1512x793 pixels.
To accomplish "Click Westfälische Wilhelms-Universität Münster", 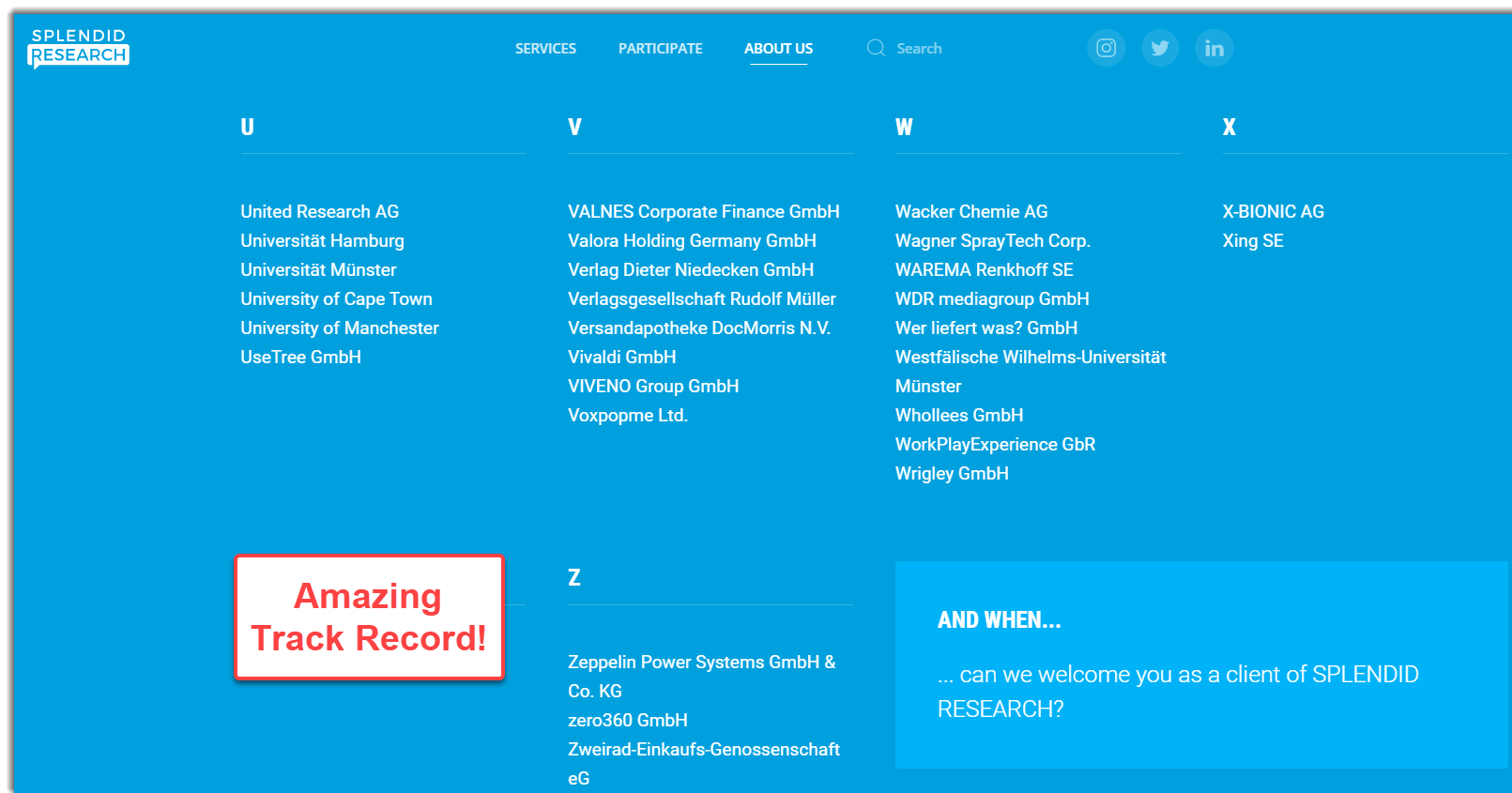I will point(1031,372).
